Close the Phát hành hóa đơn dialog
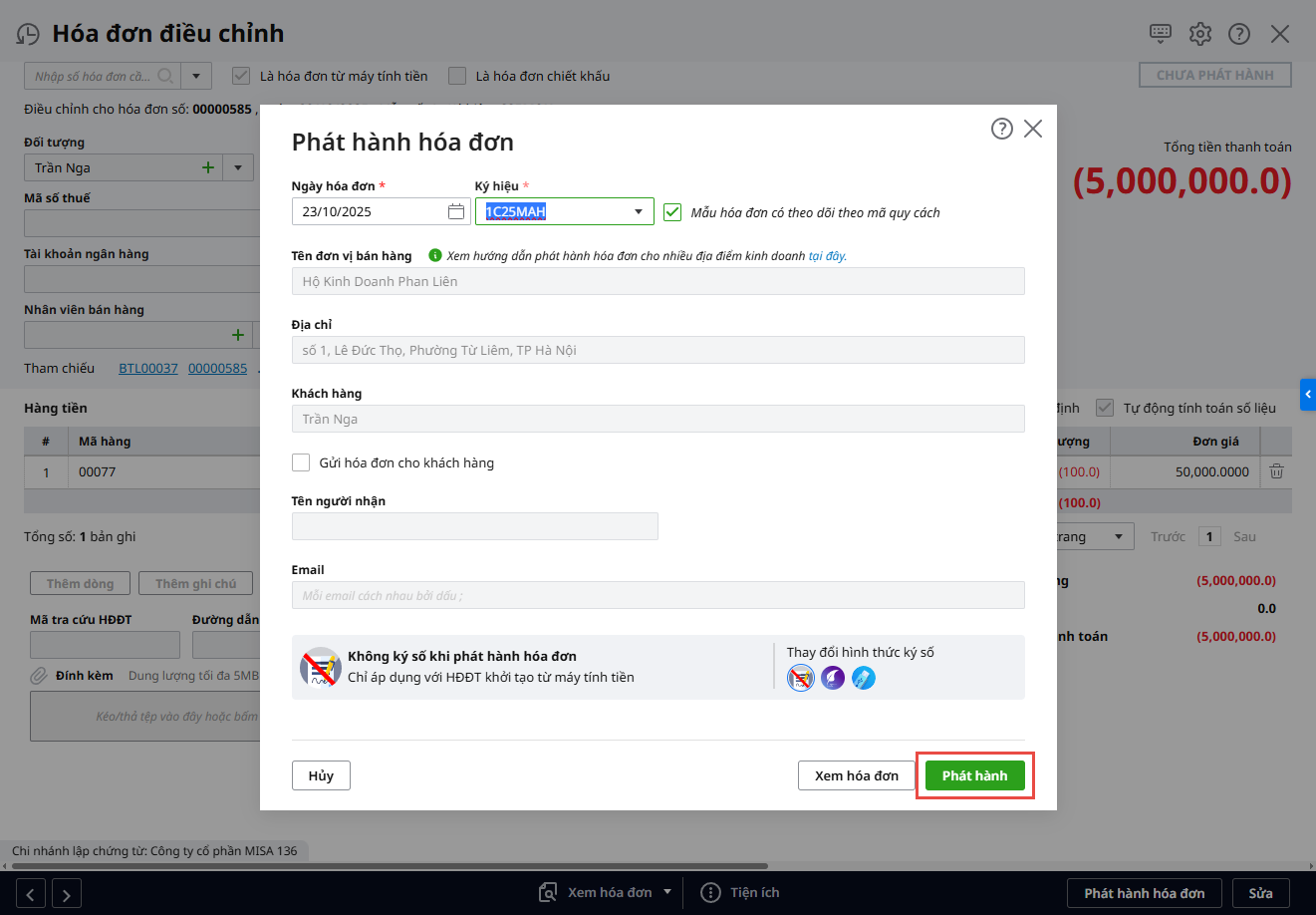 coord(1033,129)
